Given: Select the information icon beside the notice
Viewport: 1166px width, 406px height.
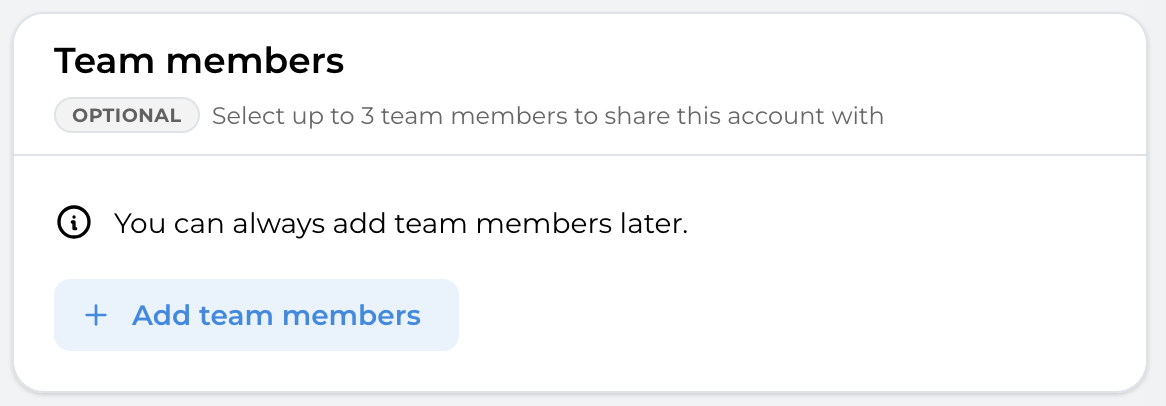Looking at the screenshot, I should click(x=73, y=223).
